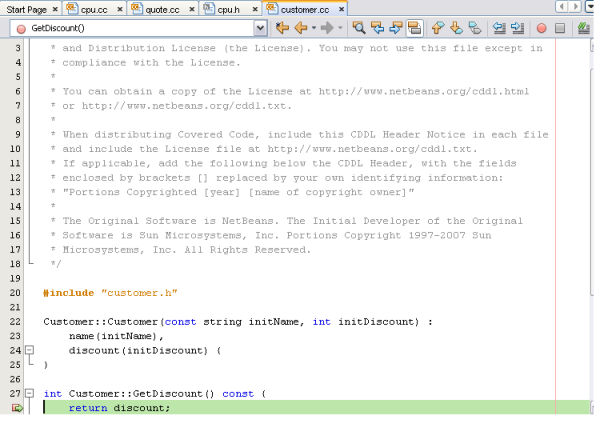
Task: Click 'or http://www.netbeans.org/cddl.txt.' on line 7
Action: 177,106
